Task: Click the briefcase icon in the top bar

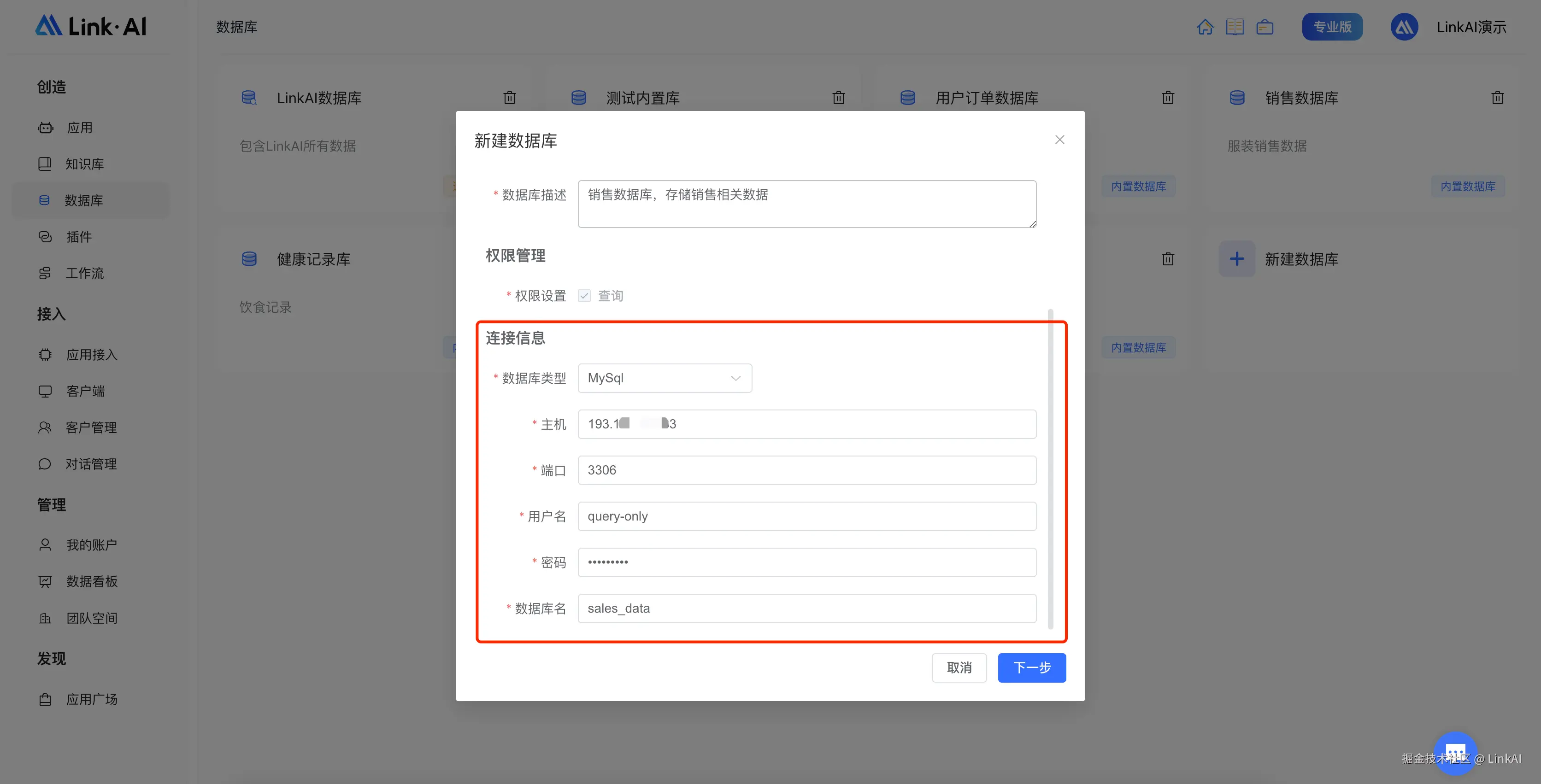Action: click(1265, 26)
